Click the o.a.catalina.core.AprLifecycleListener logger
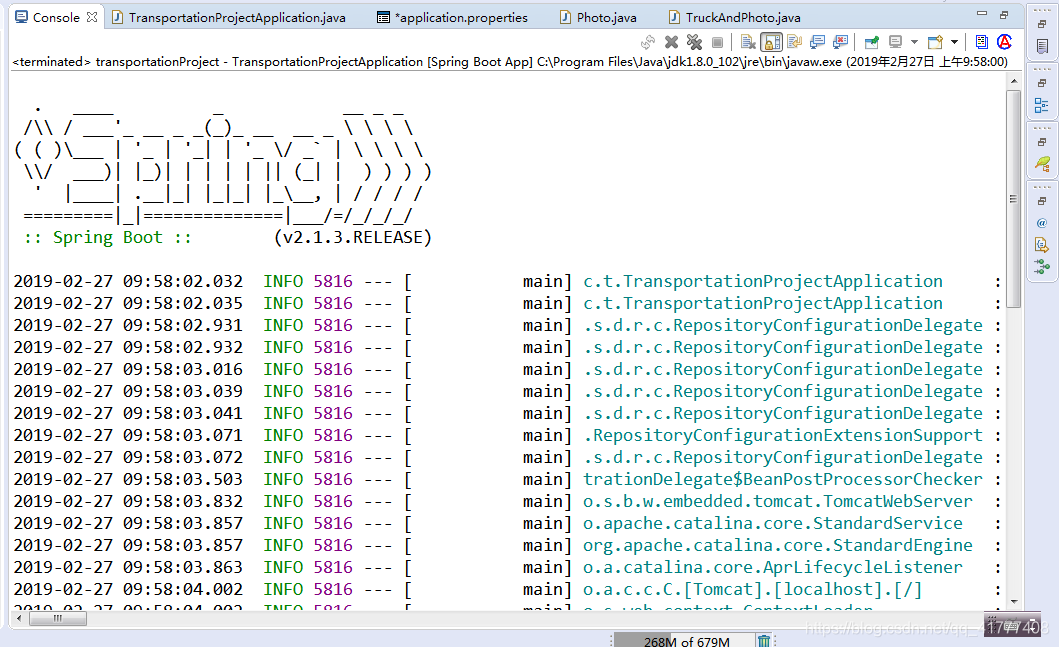Screen dimensions: 1059x647 773,567
